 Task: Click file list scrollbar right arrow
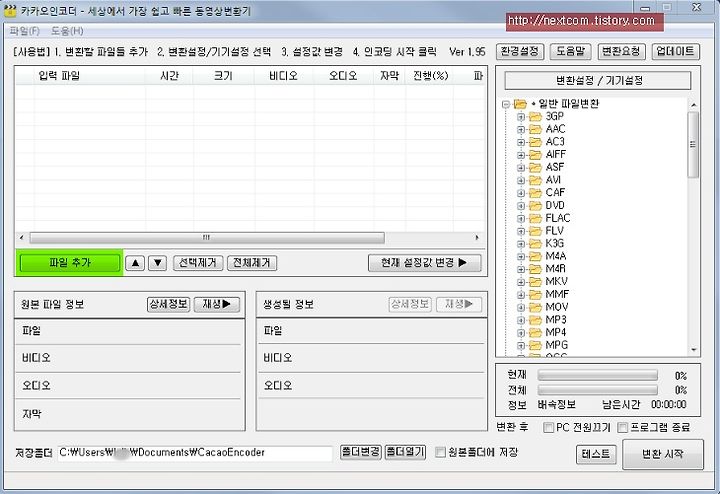coord(477,238)
